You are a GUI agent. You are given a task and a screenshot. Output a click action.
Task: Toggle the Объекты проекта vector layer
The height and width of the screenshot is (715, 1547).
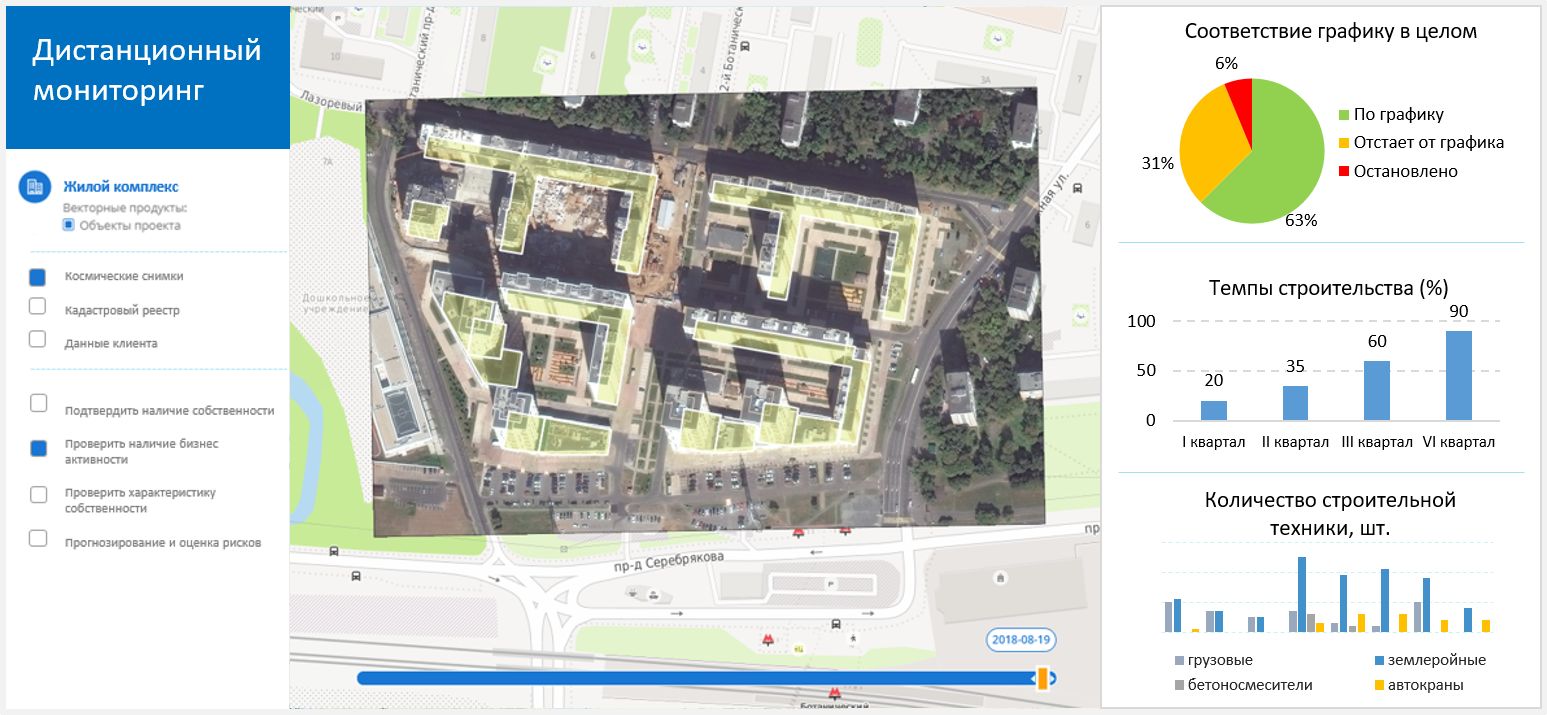point(69,226)
